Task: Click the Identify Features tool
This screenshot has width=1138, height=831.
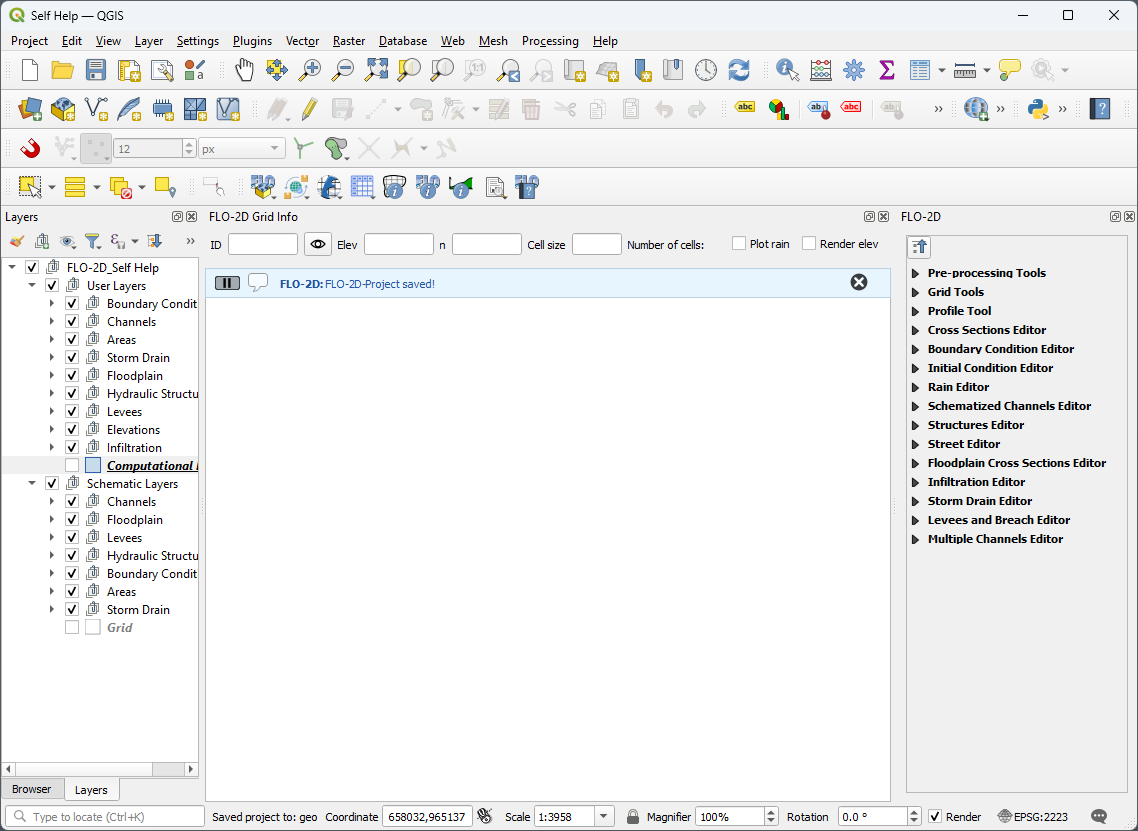Action: pyautogui.click(x=787, y=70)
